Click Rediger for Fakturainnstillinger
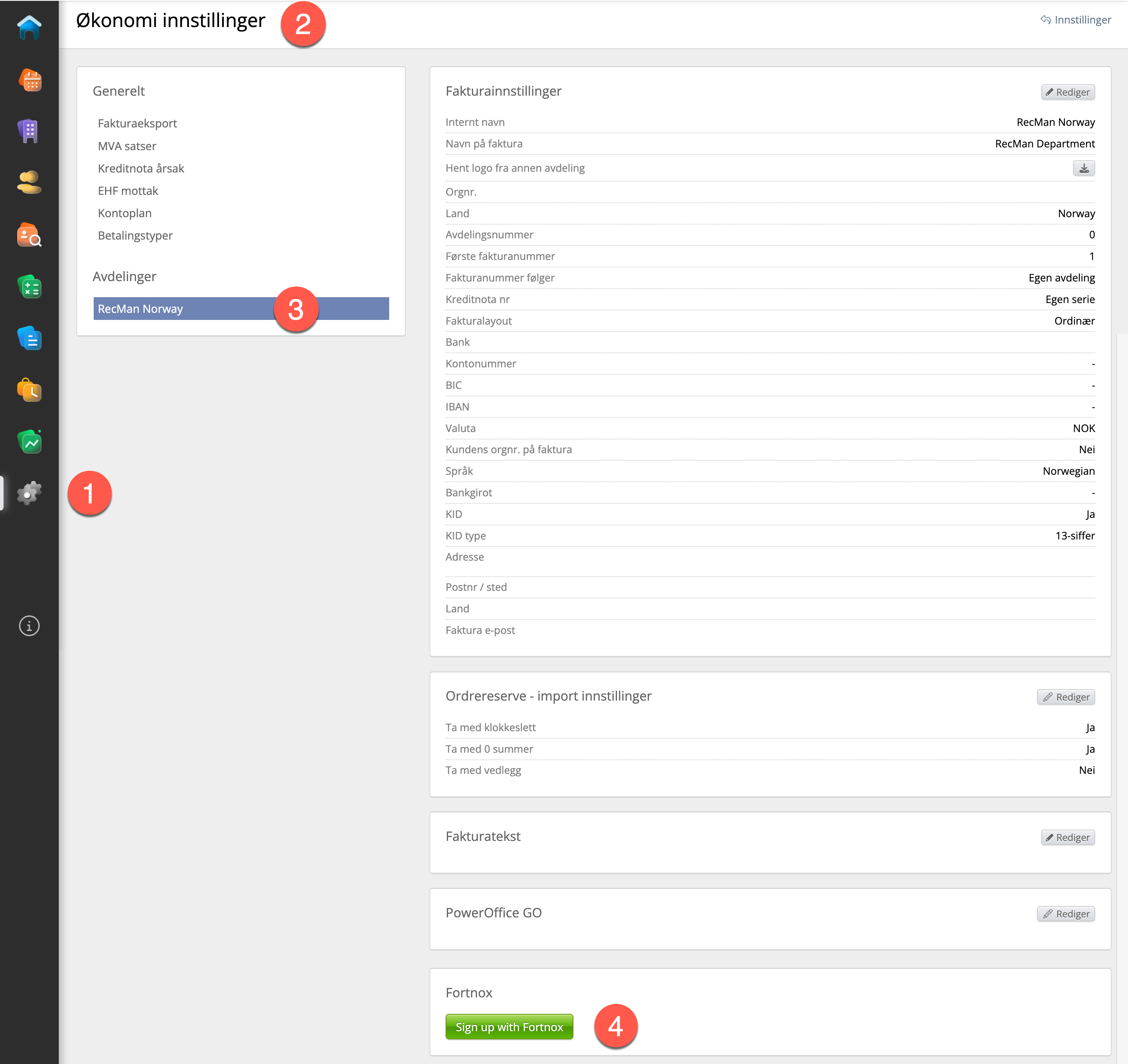The height and width of the screenshot is (1064, 1128). point(1067,93)
